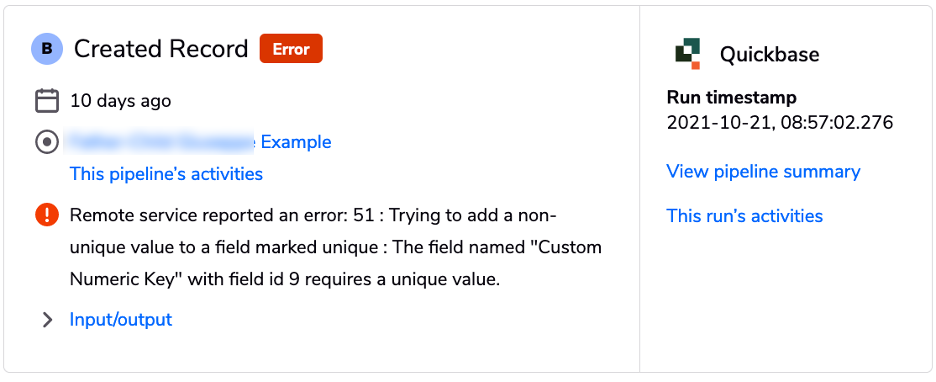Click the 10 days ago date text
Viewport: 936px width, 382px height.
[x=121, y=101]
